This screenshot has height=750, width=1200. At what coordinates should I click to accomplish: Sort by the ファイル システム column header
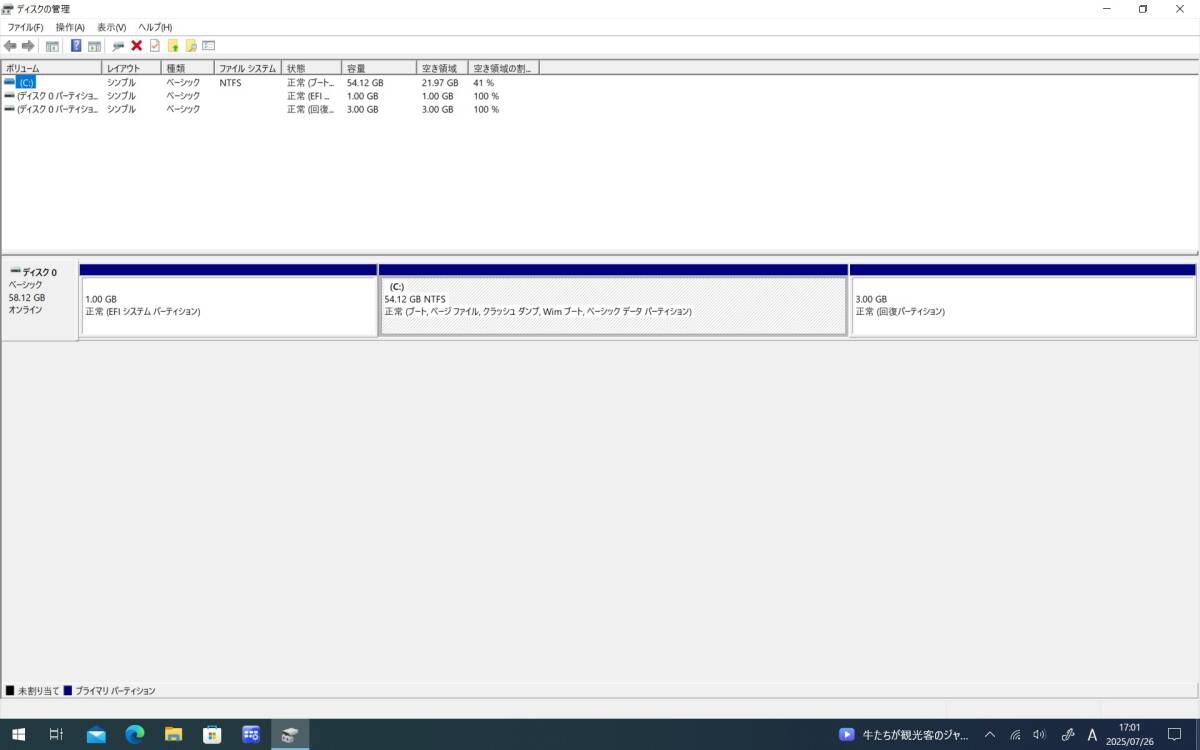click(248, 68)
